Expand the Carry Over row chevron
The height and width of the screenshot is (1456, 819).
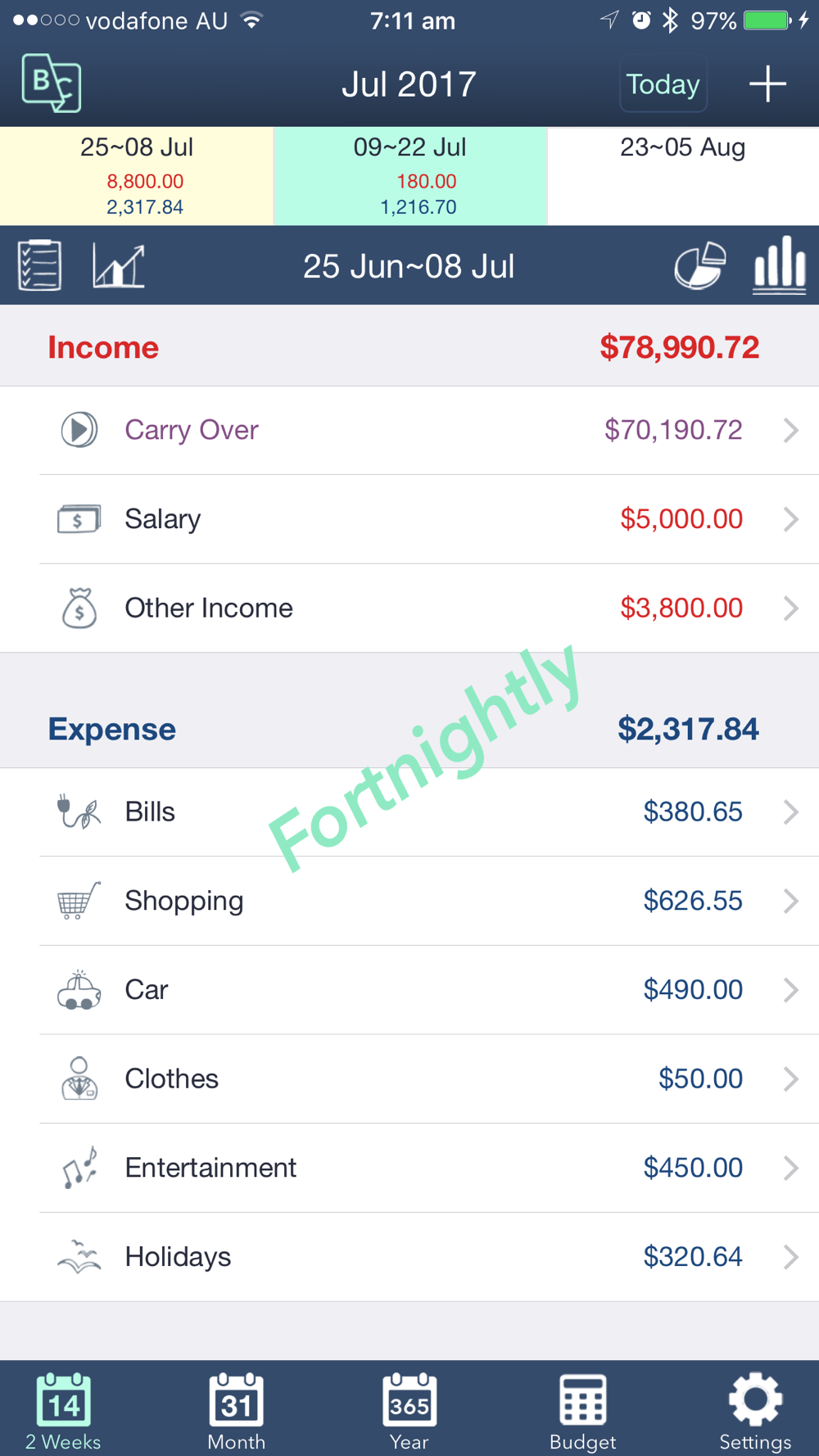coord(790,430)
